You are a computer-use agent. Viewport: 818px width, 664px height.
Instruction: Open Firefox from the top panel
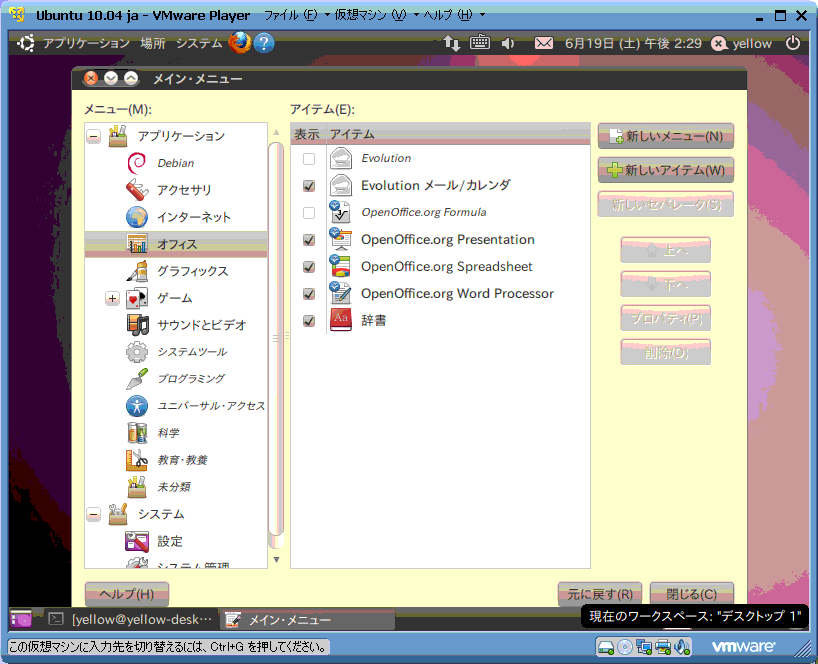point(239,43)
